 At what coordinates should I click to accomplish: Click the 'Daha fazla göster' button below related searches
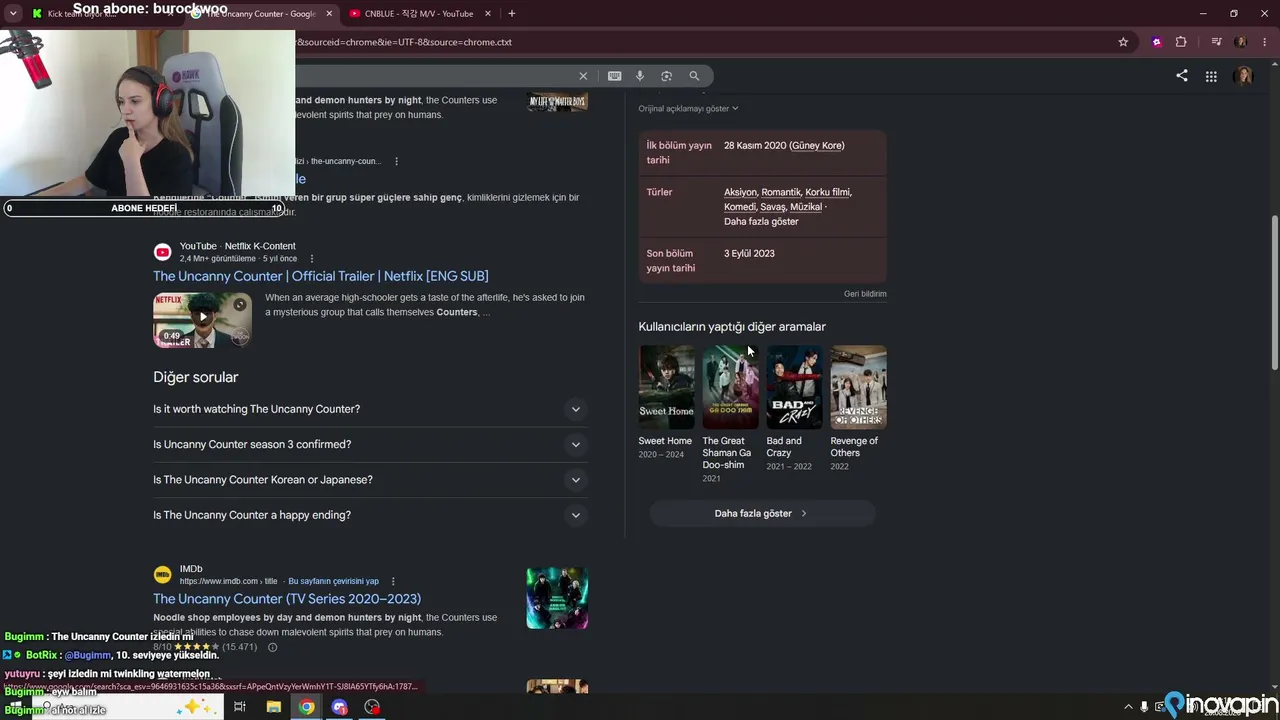(x=762, y=514)
